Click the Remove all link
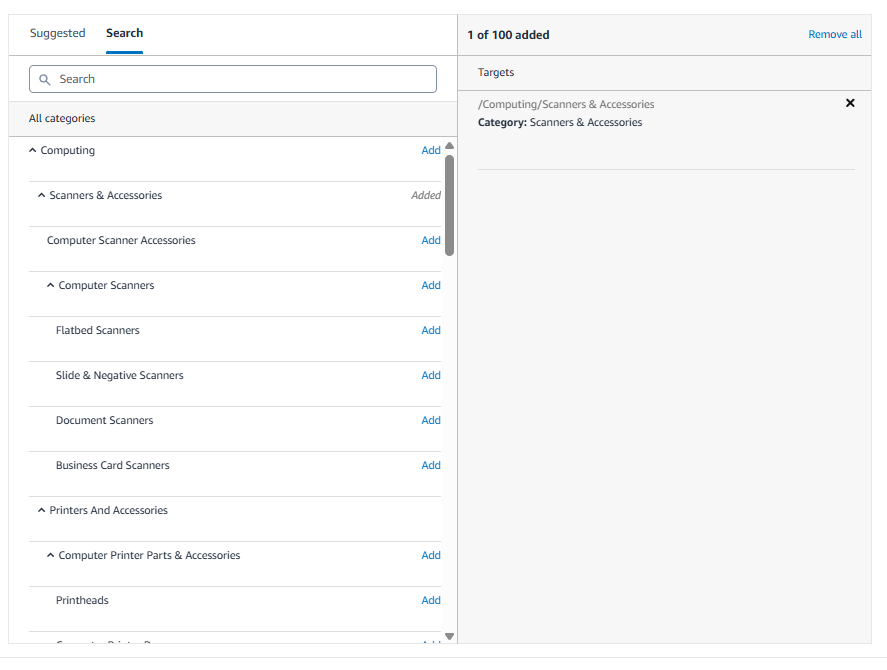The image size is (887, 670). coord(834,33)
